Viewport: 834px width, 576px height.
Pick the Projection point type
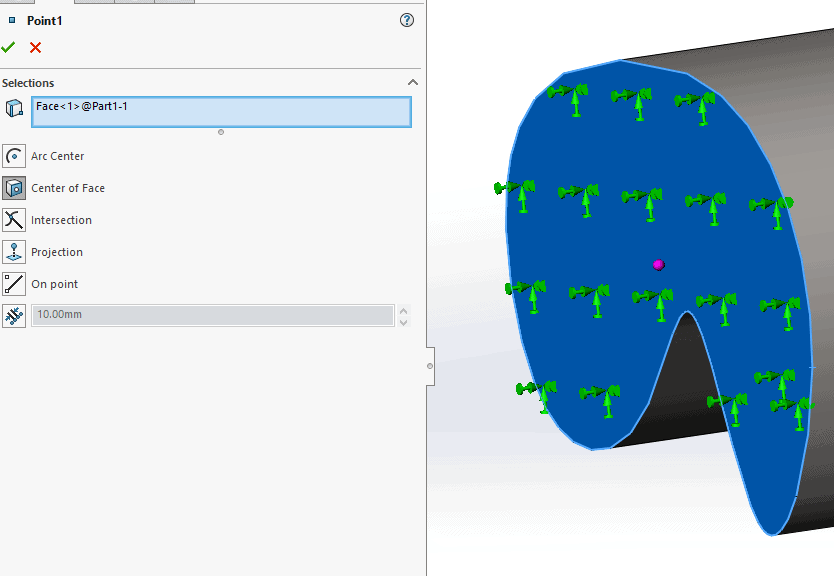click(x=14, y=252)
